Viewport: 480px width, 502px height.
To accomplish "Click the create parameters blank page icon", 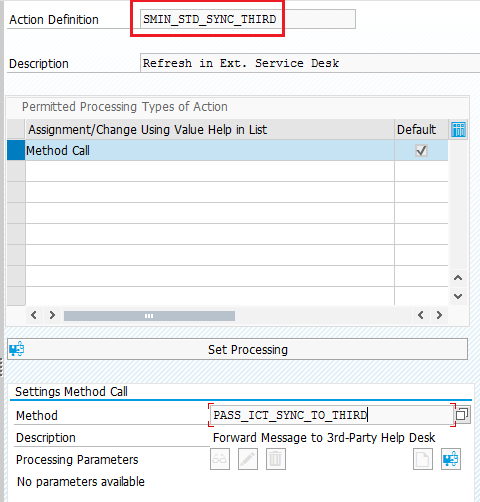I will [x=423, y=459].
